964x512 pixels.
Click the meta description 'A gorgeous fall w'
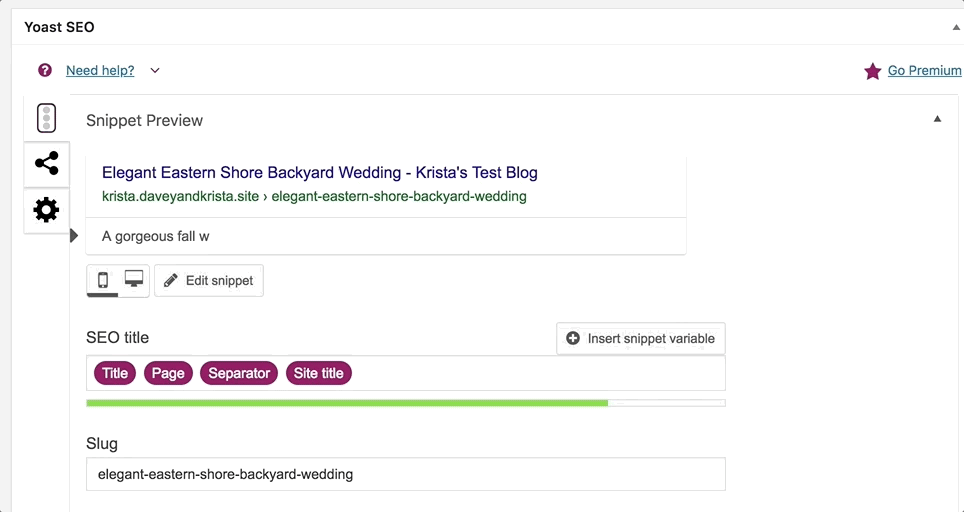point(156,236)
